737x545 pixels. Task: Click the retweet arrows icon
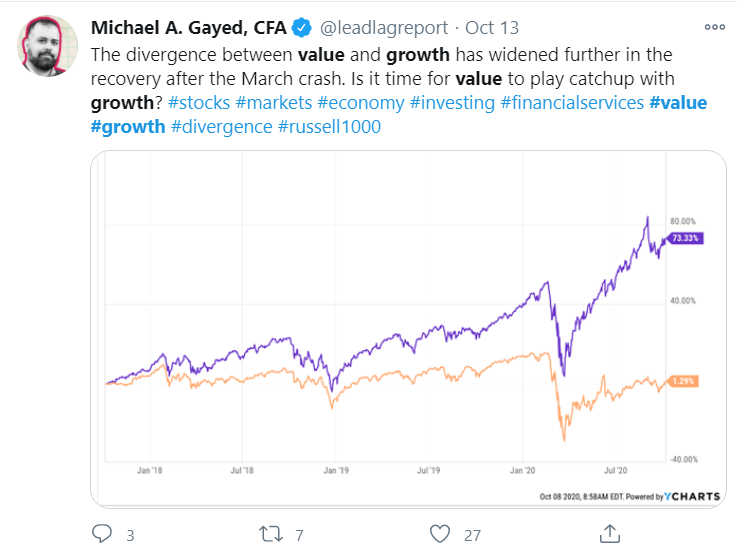coord(271,534)
